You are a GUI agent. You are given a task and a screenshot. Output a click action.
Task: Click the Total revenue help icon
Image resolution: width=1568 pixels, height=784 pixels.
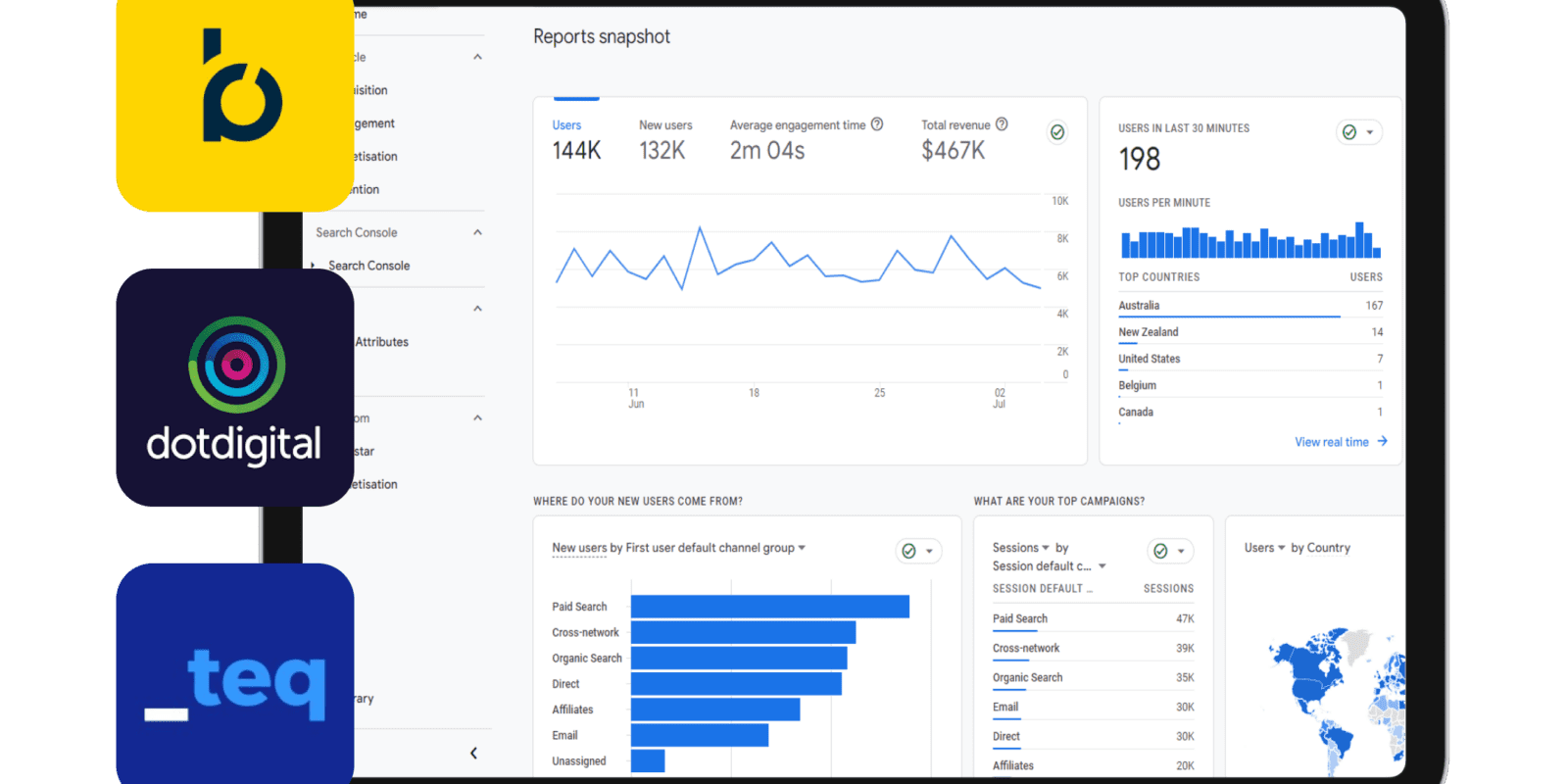(x=1002, y=124)
